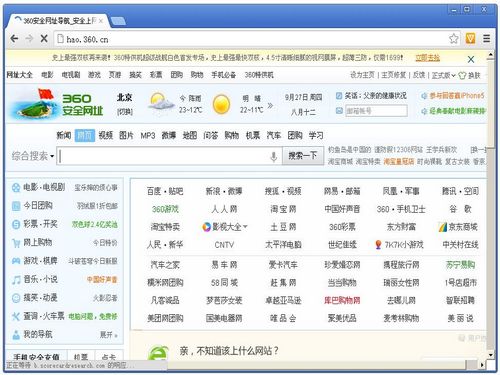
Task: Click the 电影·电视剧 sidebar icon
Action: tap(16, 188)
